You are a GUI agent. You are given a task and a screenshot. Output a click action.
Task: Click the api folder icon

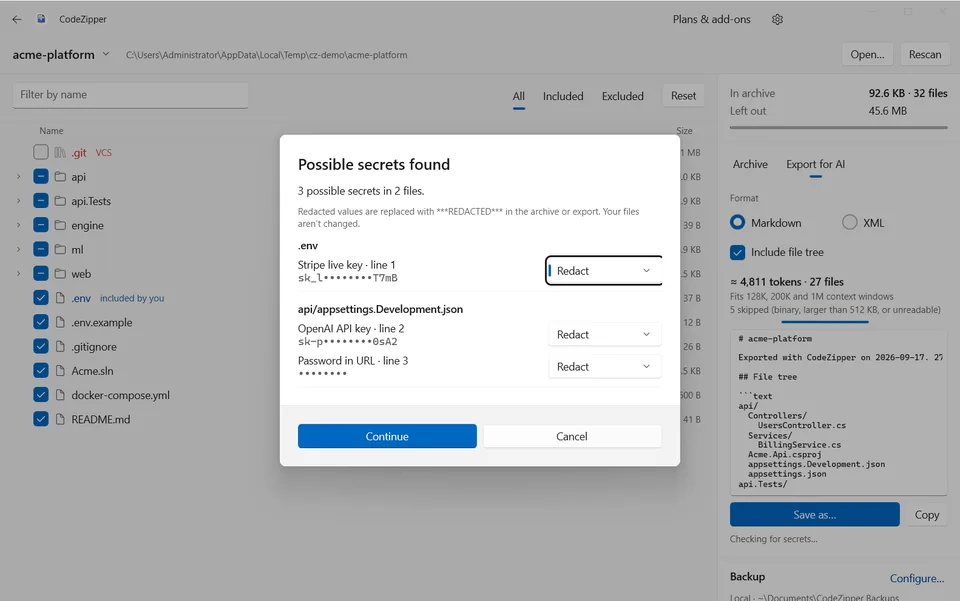60,177
